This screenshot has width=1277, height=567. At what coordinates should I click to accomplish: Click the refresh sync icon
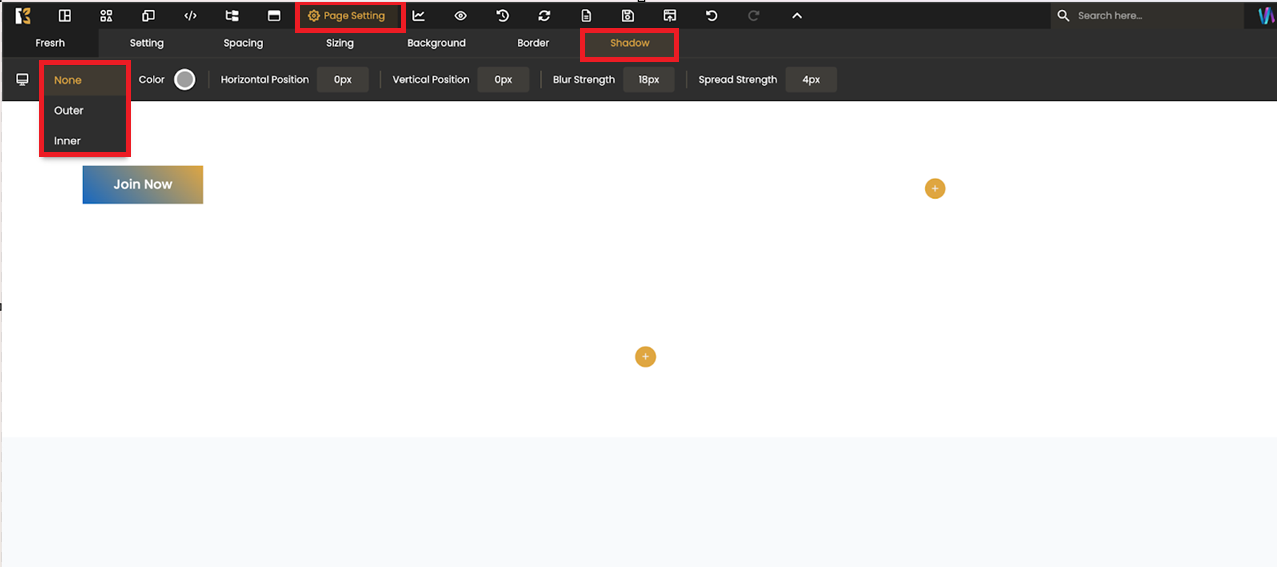pyautogui.click(x=544, y=16)
